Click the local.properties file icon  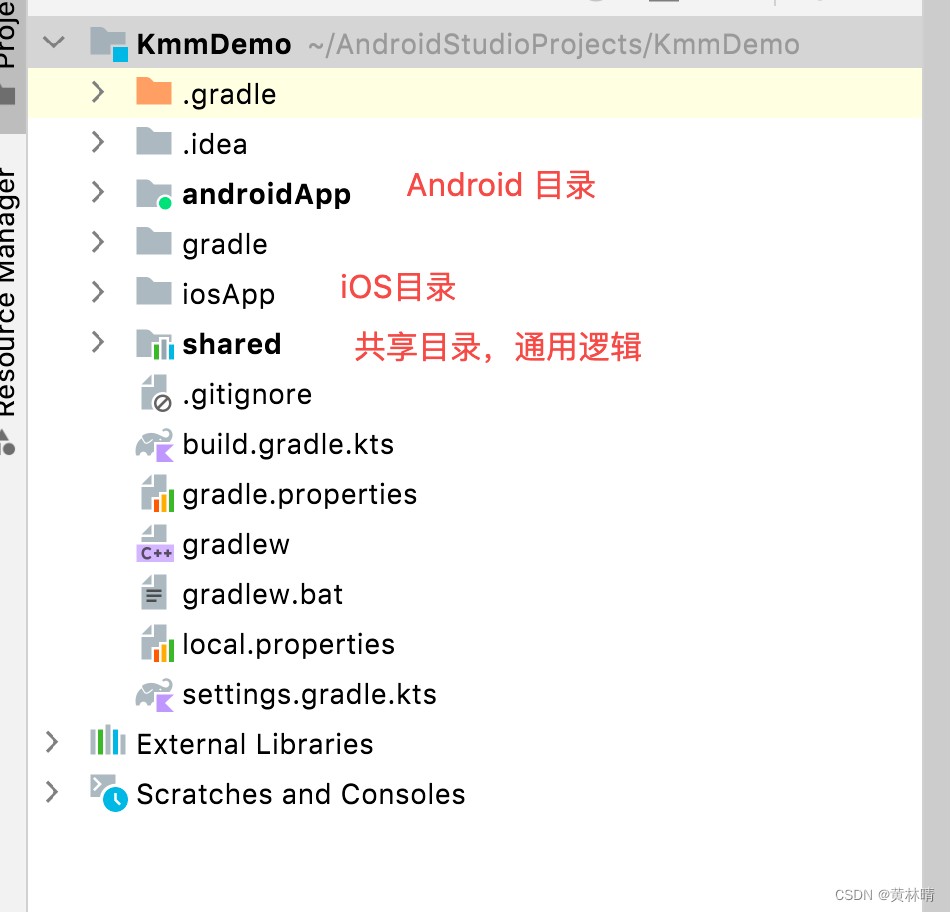coord(158,643)
